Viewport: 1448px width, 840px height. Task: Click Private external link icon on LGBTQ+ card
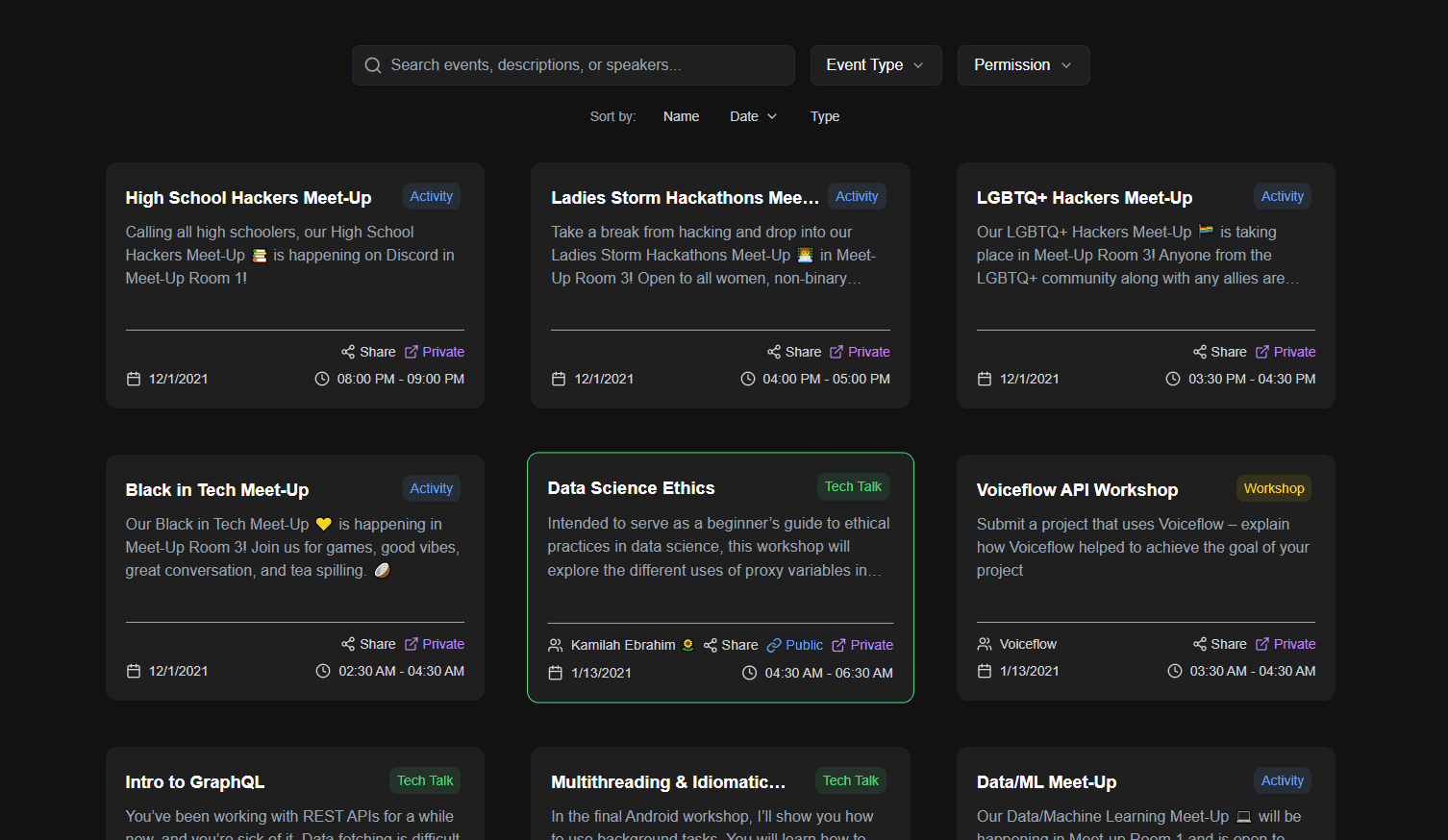[1262, 352]
